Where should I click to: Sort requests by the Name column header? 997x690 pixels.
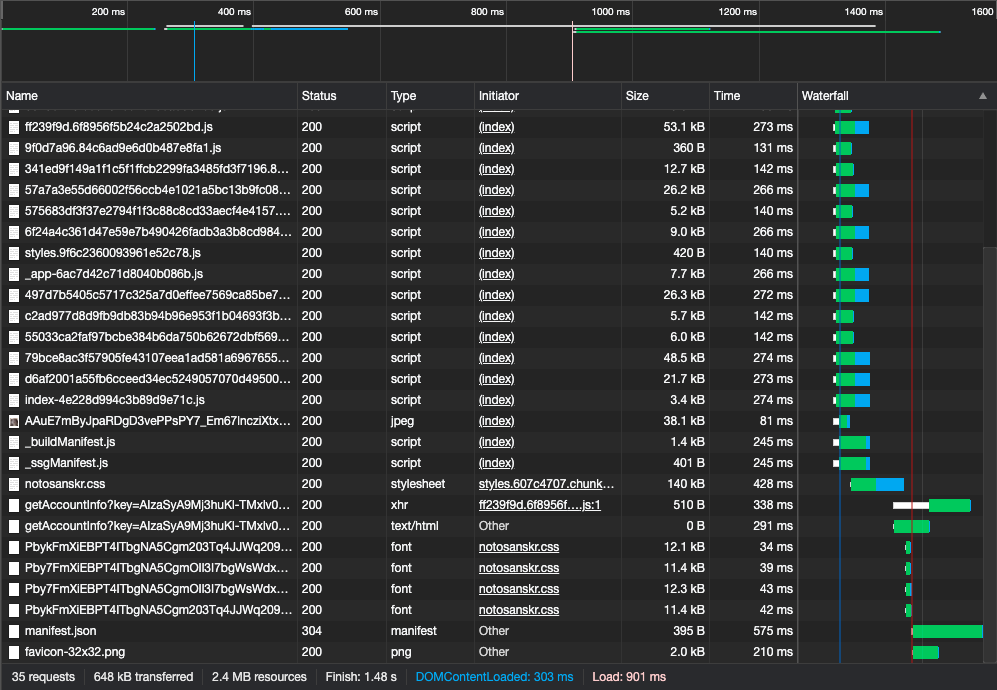click(x=150, y=96)
